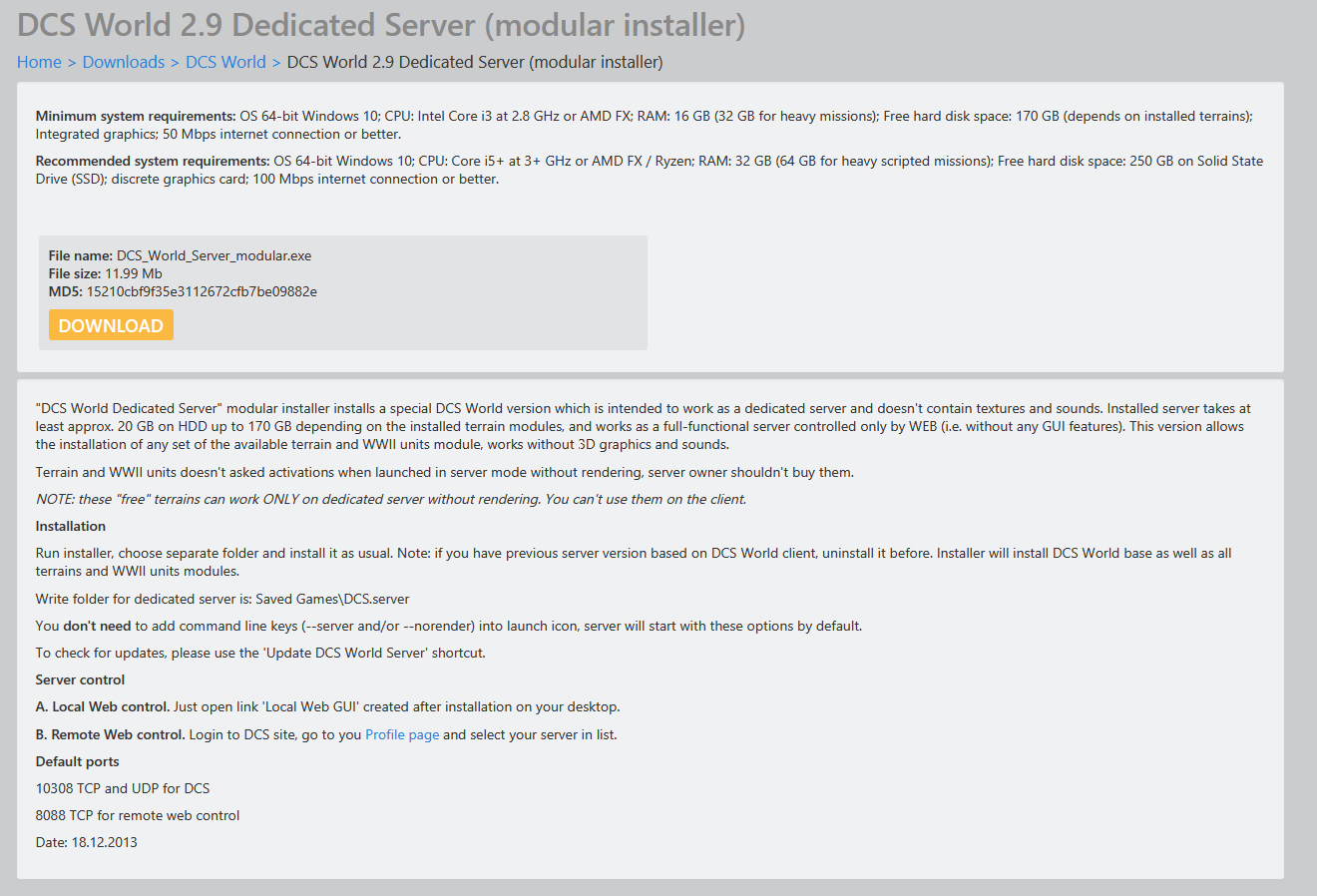
Task: Open the DCS World breadcrumb link
Action: pos(225,62)
